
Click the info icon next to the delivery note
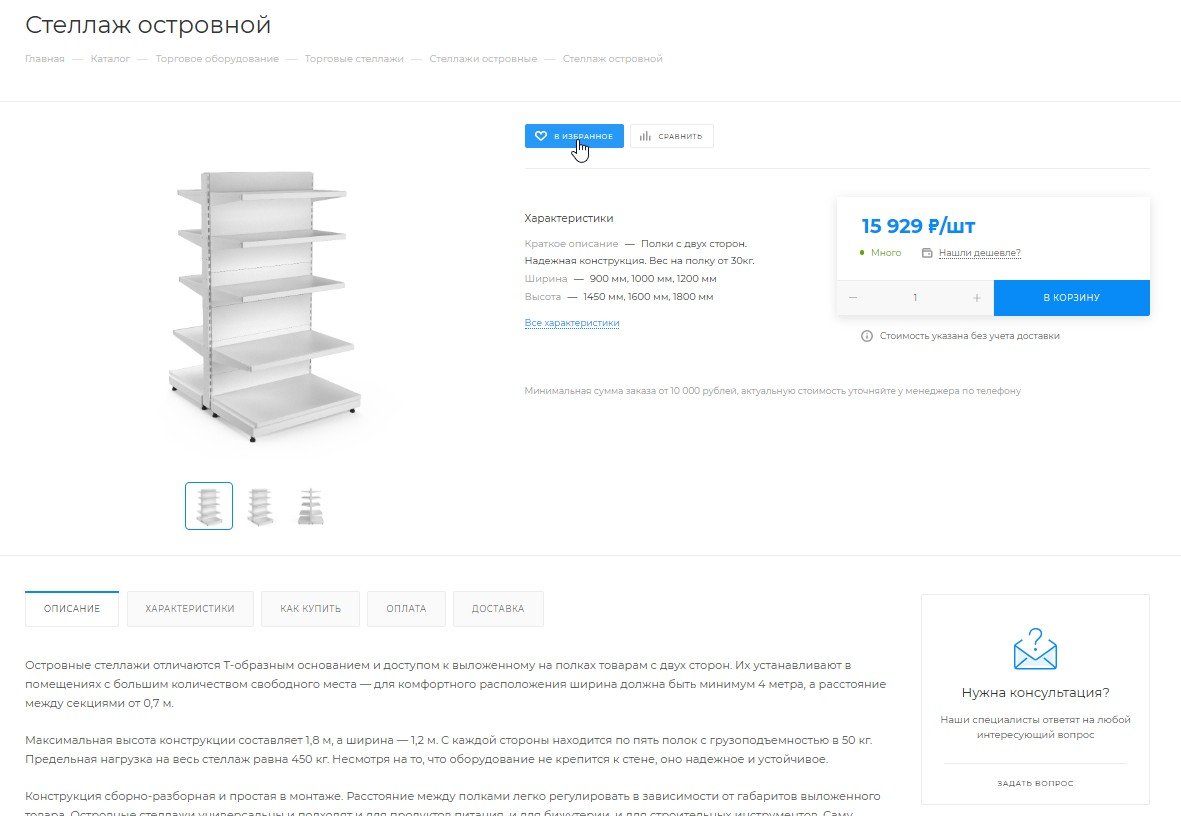867,336
